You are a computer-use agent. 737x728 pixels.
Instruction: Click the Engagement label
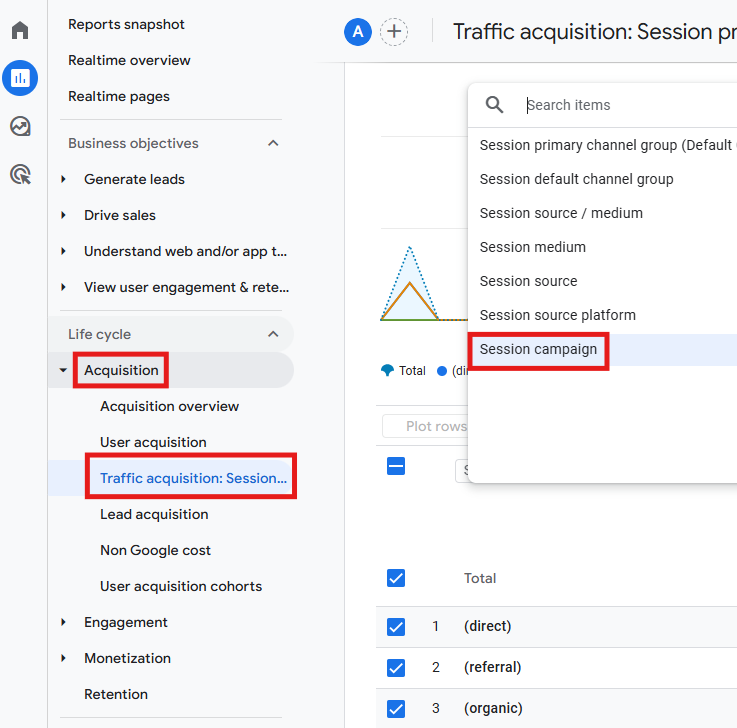click(125, 622)
